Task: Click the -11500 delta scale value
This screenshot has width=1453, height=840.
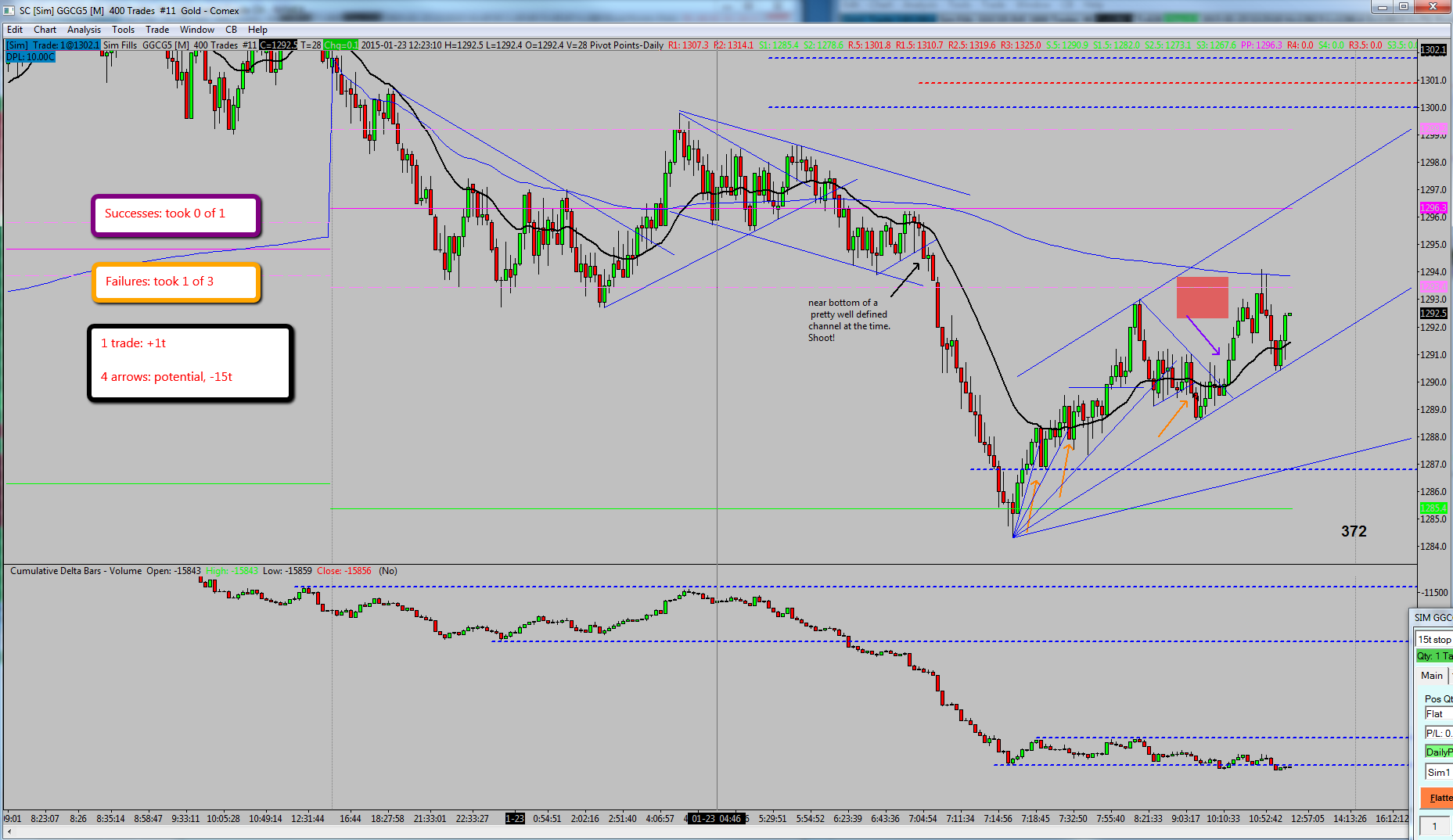Action: coord(1435,593)
